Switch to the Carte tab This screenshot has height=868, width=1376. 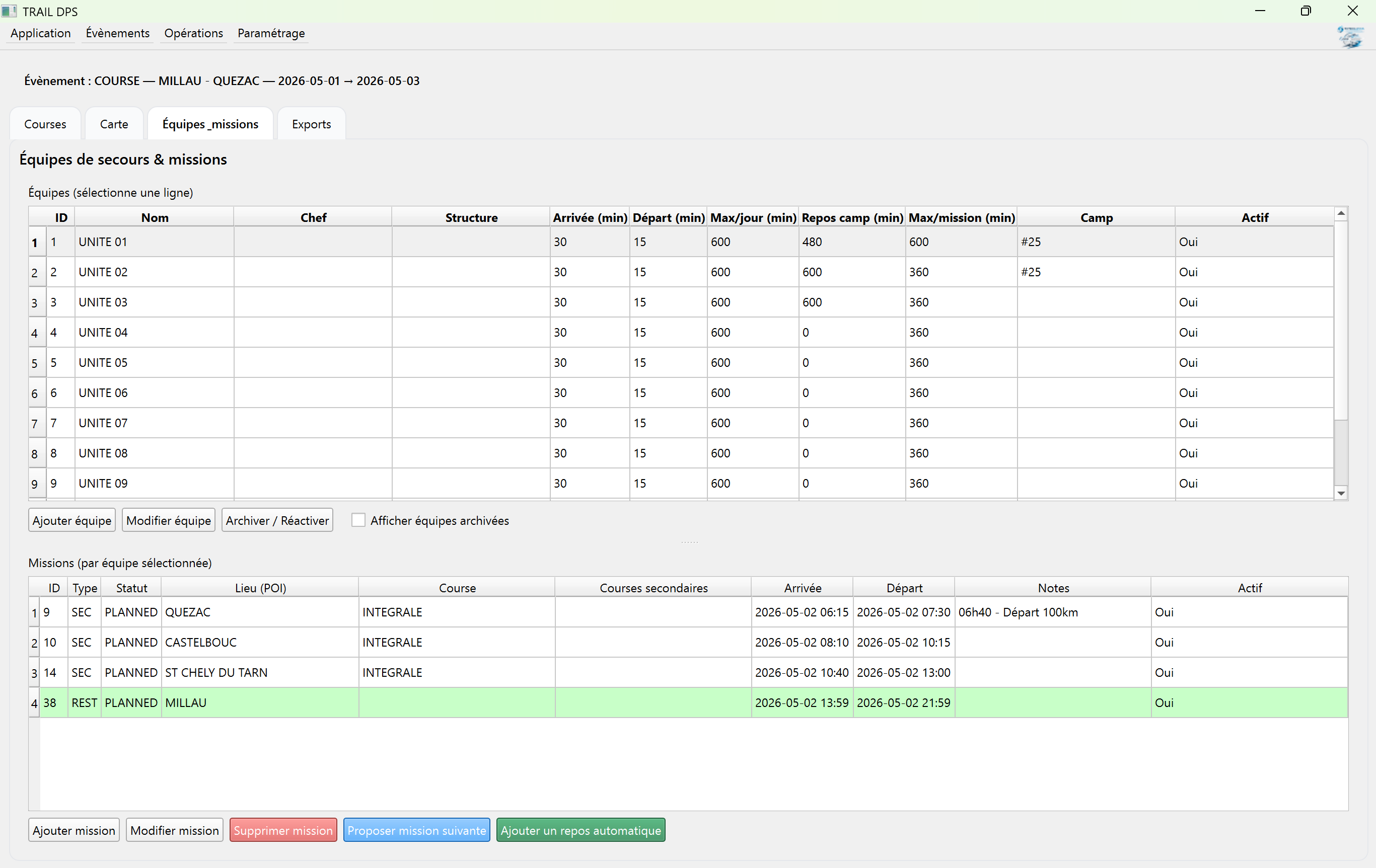114,124
